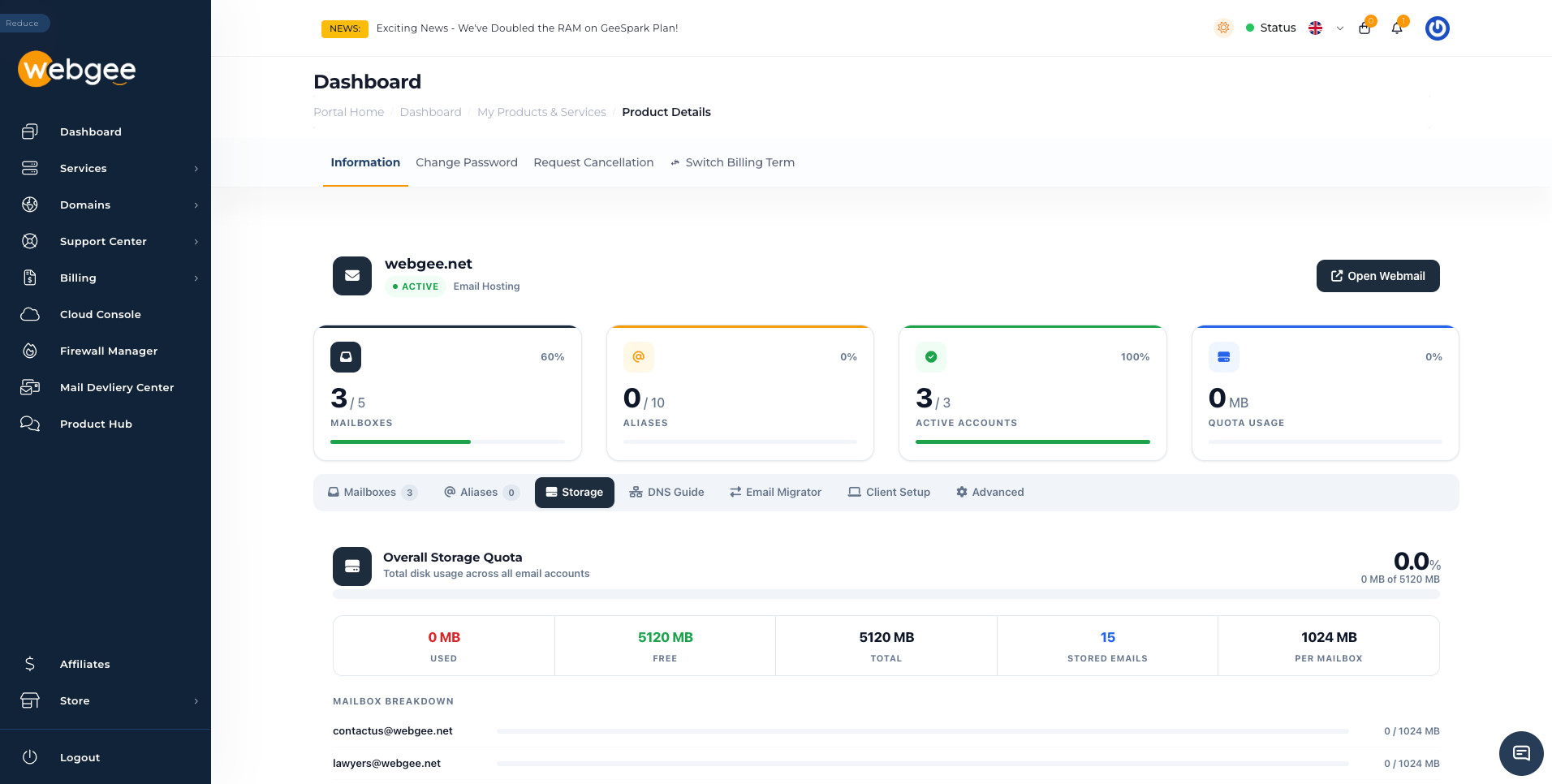The image size is (1552, 784).
Task: Click the 5120 MB Free value
Action: [666, 637]
